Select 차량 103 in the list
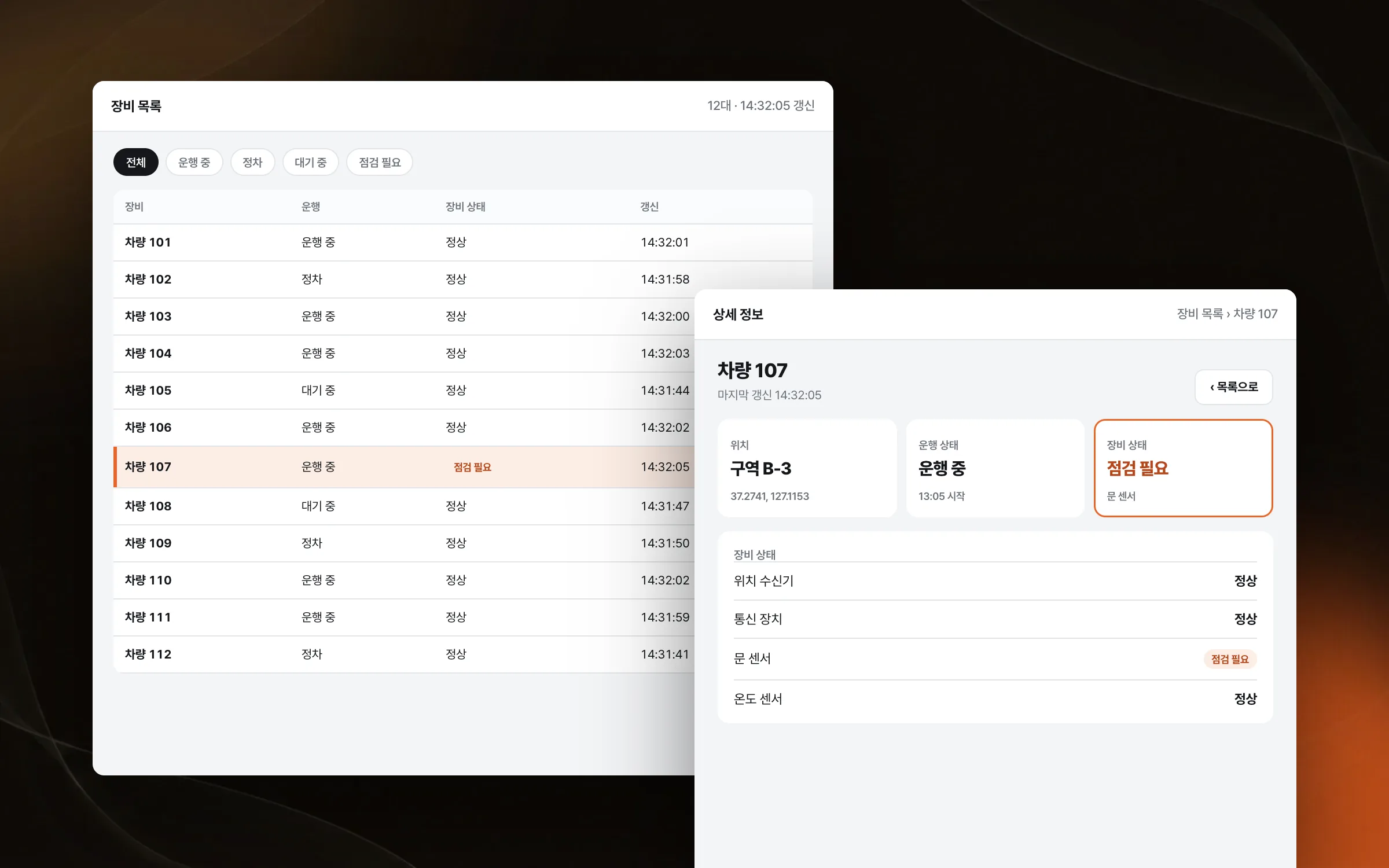Screen dimensions: 1389x868 click(x=404, y=317)
